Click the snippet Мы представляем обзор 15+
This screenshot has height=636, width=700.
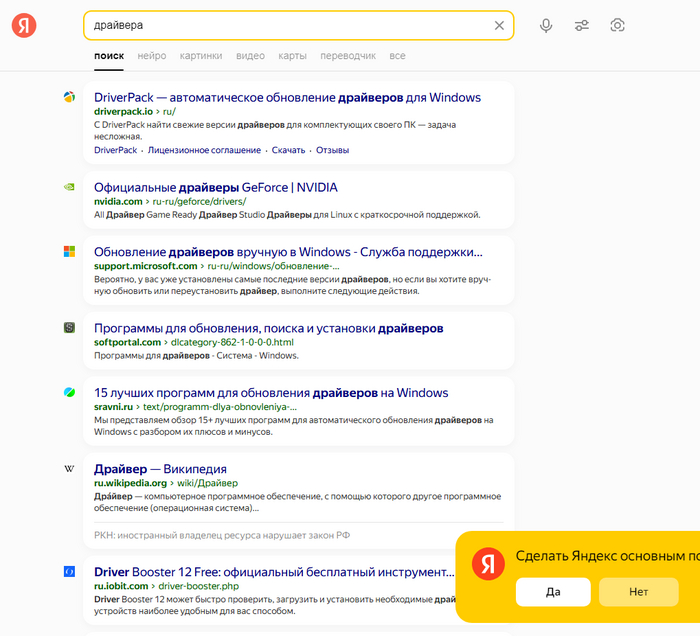[293, 426]
